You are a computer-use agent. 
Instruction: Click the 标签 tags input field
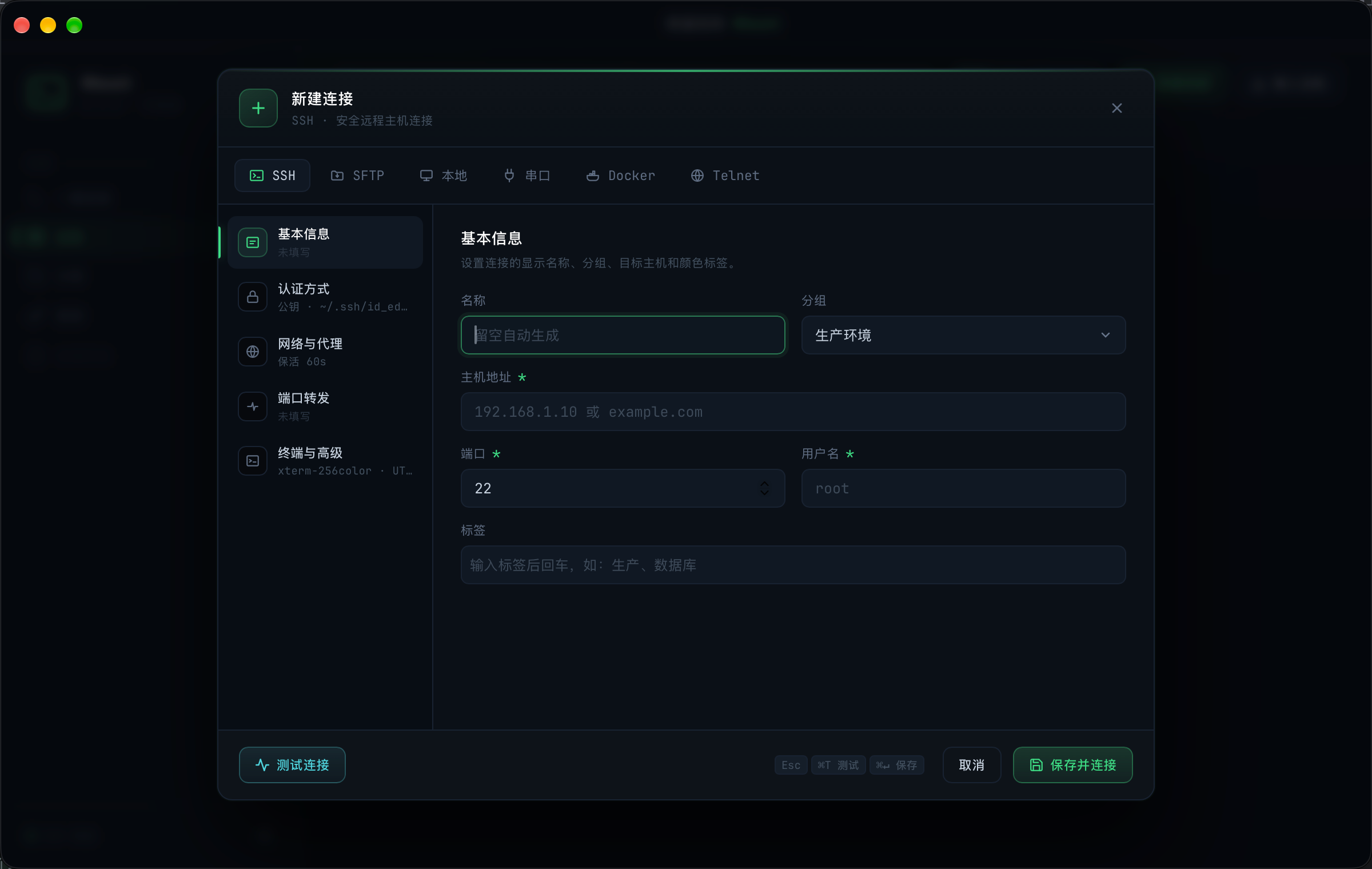point(793,565)
